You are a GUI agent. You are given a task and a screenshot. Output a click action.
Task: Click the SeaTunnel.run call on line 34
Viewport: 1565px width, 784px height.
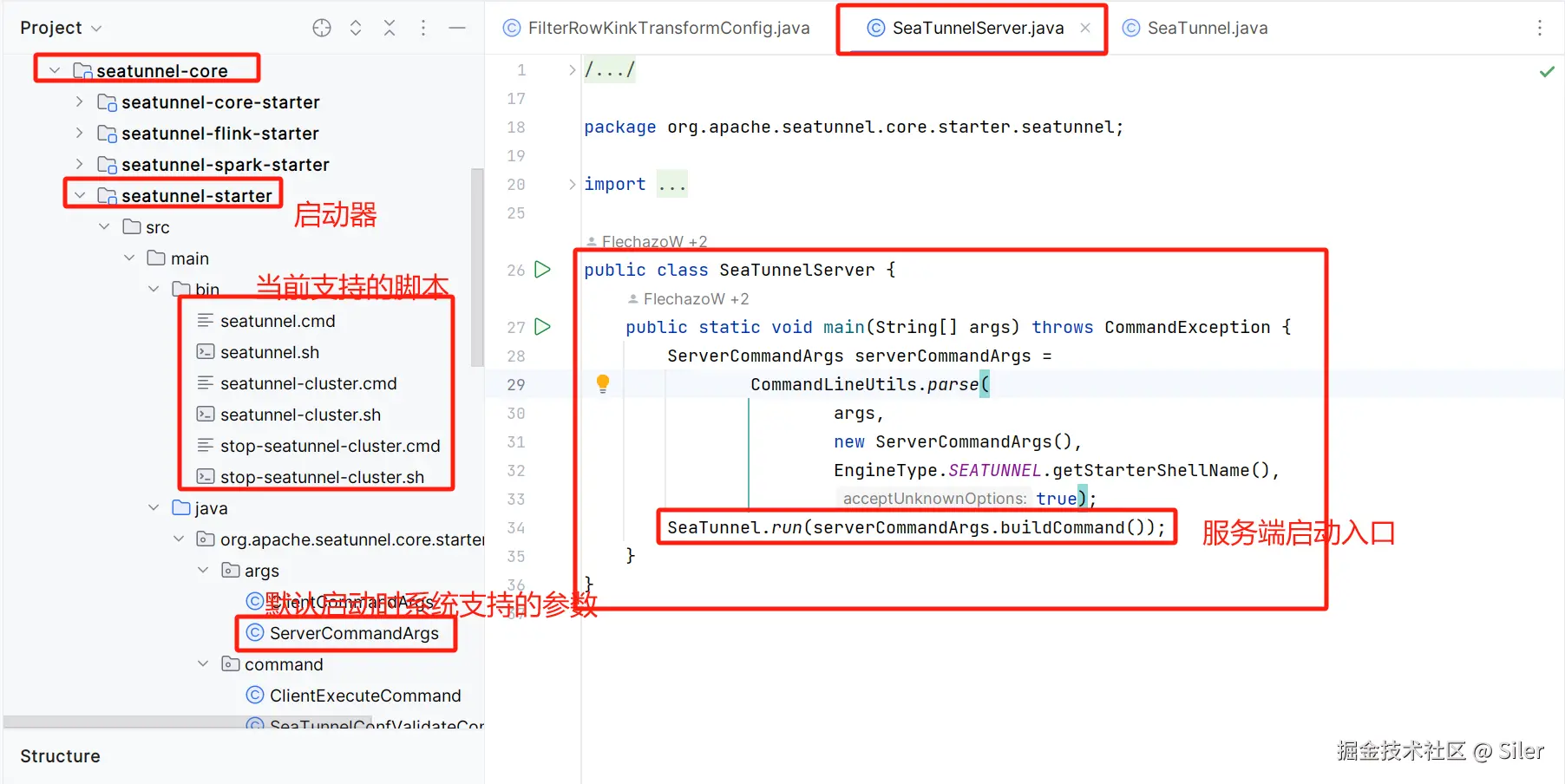tap(916, 527)
